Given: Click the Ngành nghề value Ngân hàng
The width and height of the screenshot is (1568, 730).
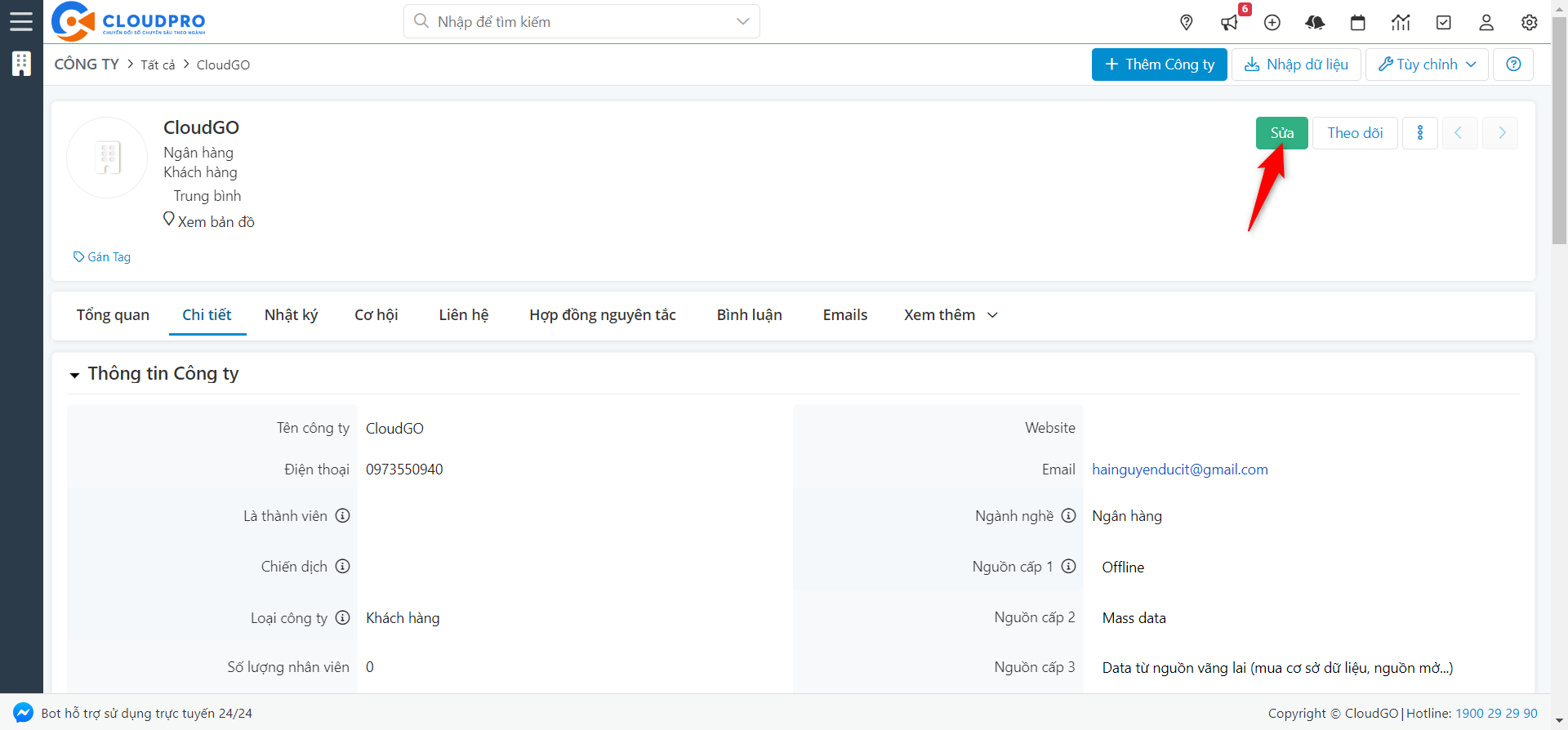Looking at the screenshot, I should (x=1127, y=516).
